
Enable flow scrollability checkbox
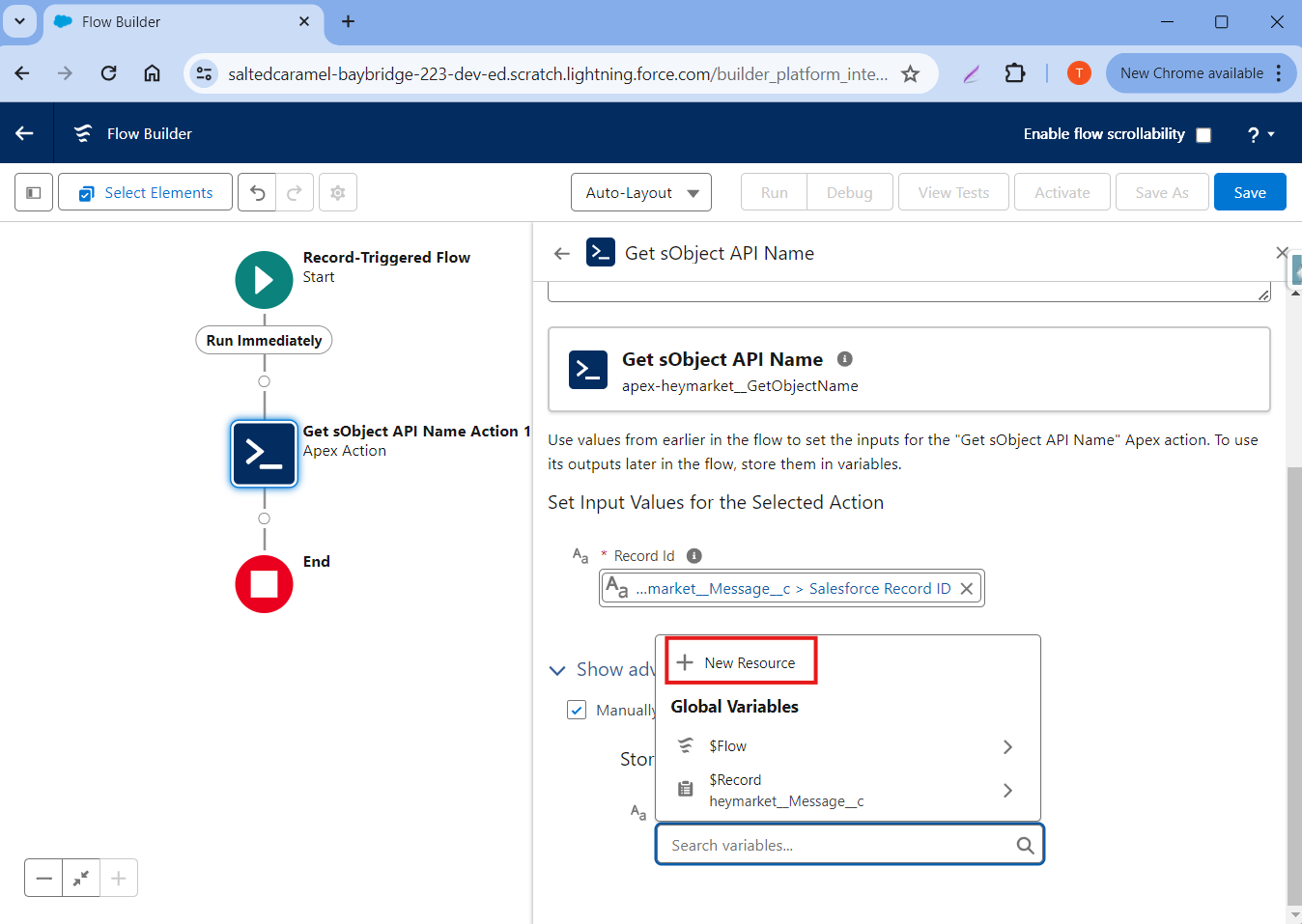coord(1203,135)
